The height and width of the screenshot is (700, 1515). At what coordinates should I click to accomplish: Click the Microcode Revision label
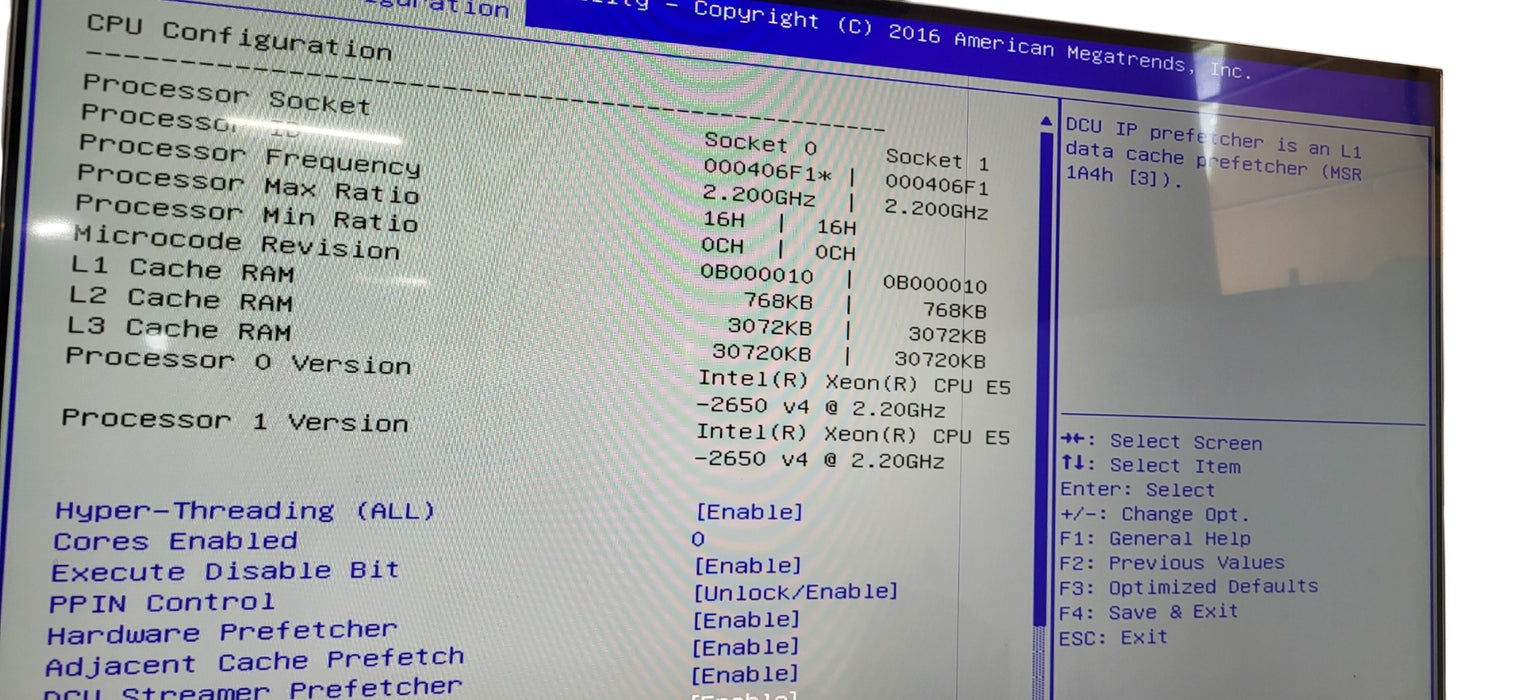pos(236,241)
